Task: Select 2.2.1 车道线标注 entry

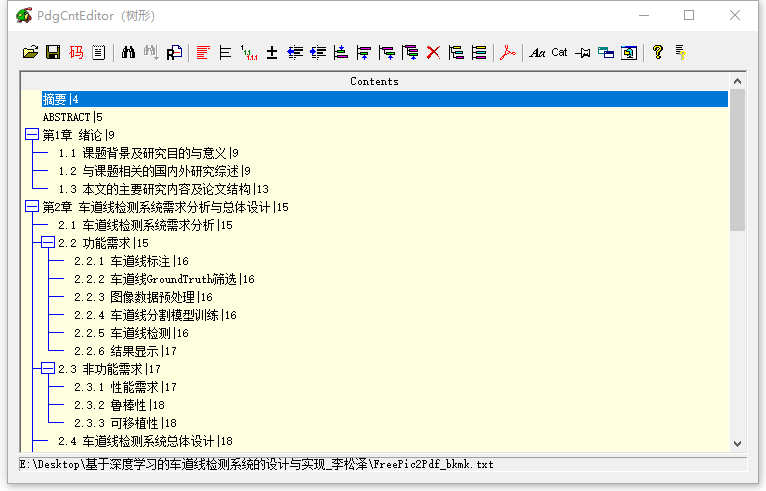Action: (131, 261)
